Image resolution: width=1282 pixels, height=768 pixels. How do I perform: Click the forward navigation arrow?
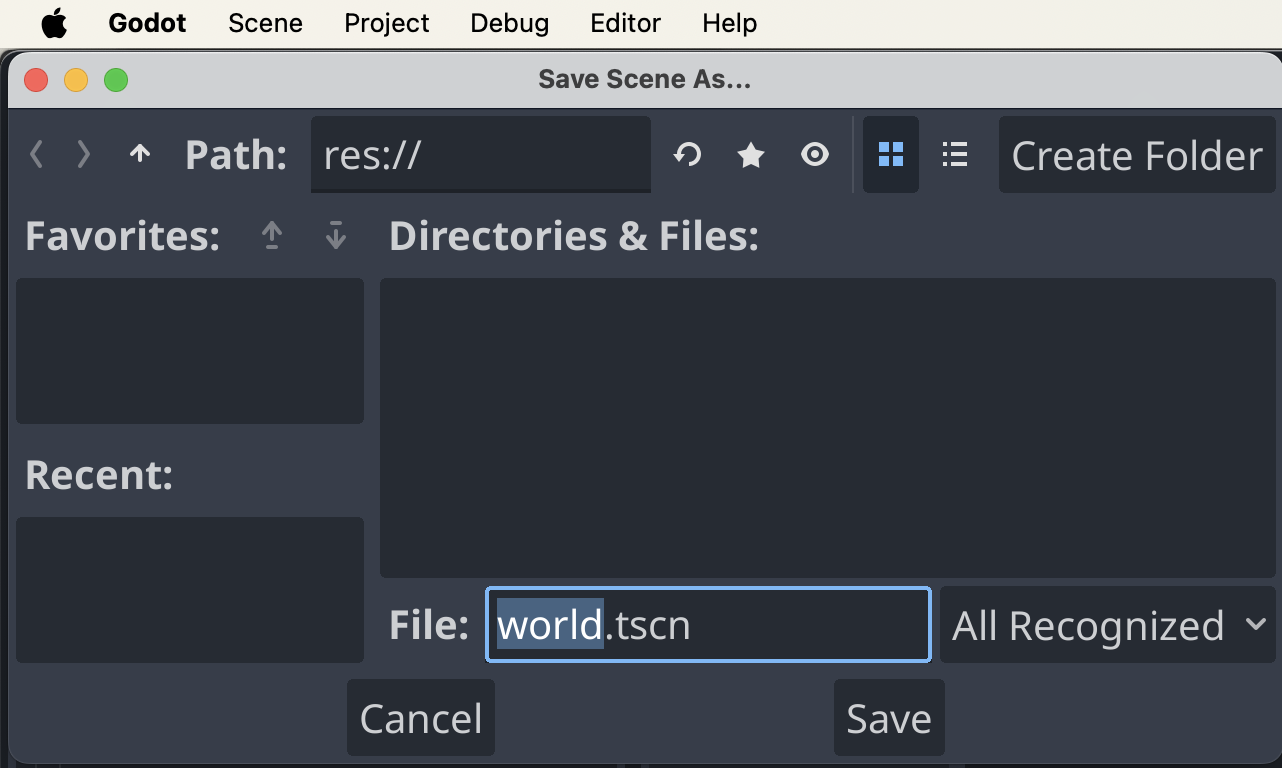pos(84,154)
